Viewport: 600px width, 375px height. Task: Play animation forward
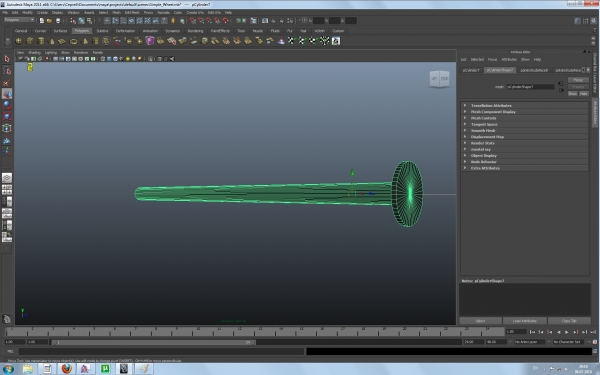tap(567, 332)
